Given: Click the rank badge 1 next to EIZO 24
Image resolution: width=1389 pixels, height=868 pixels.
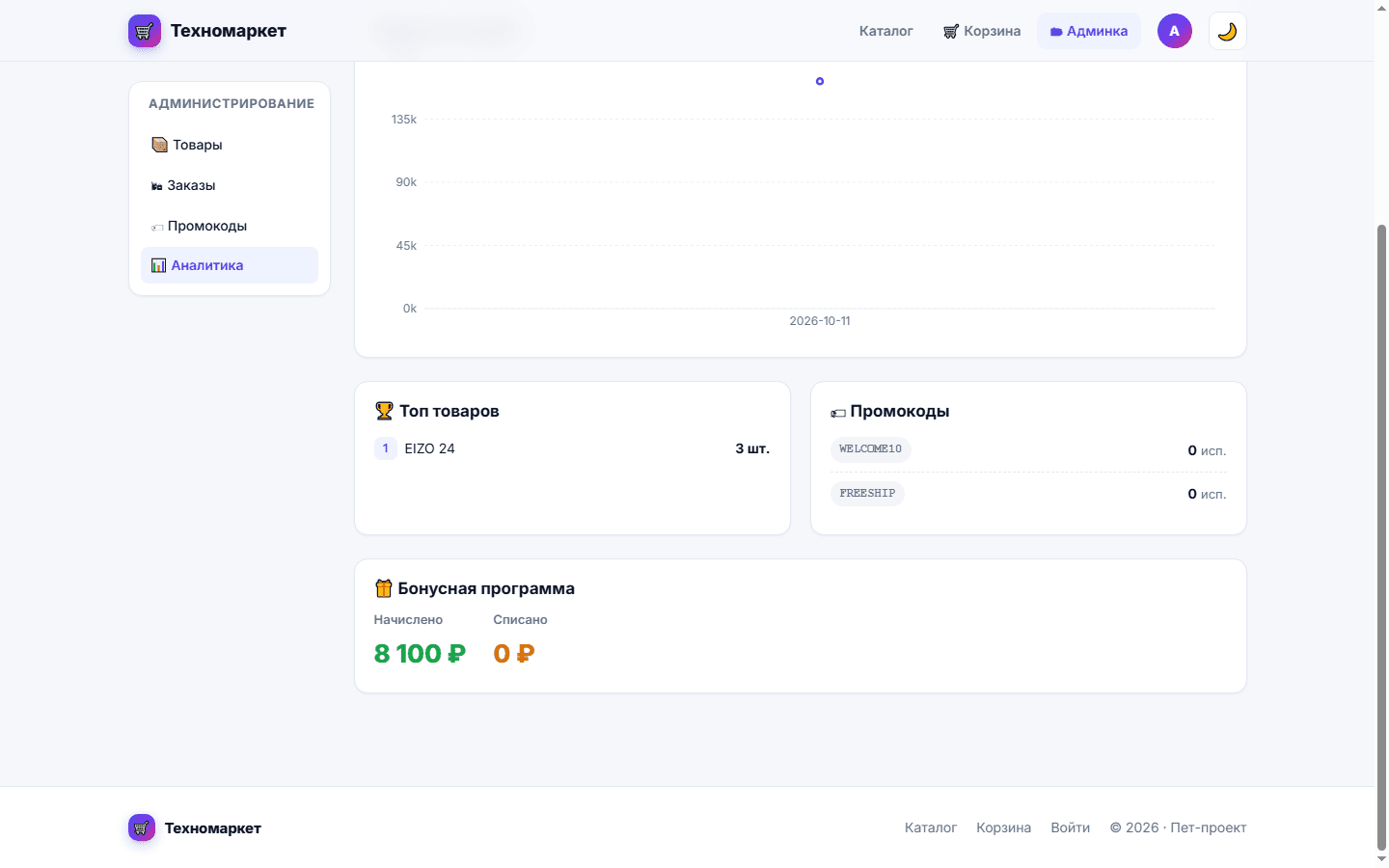Looking at the screenshot, I should 386,448.
